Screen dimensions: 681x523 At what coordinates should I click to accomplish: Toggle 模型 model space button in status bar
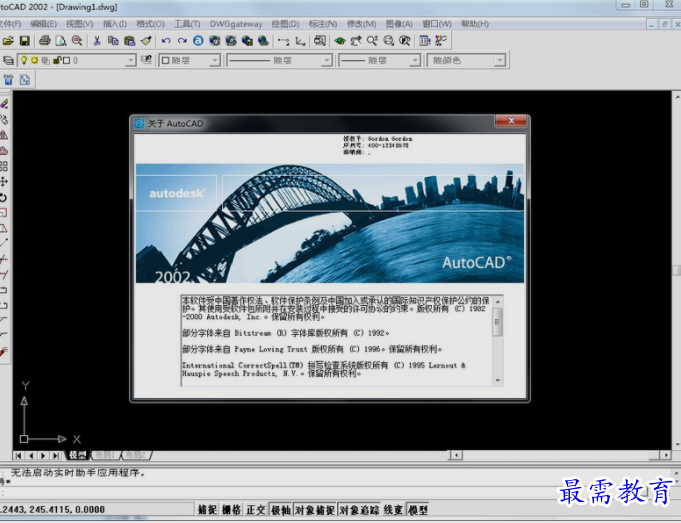tap(418, 510)
